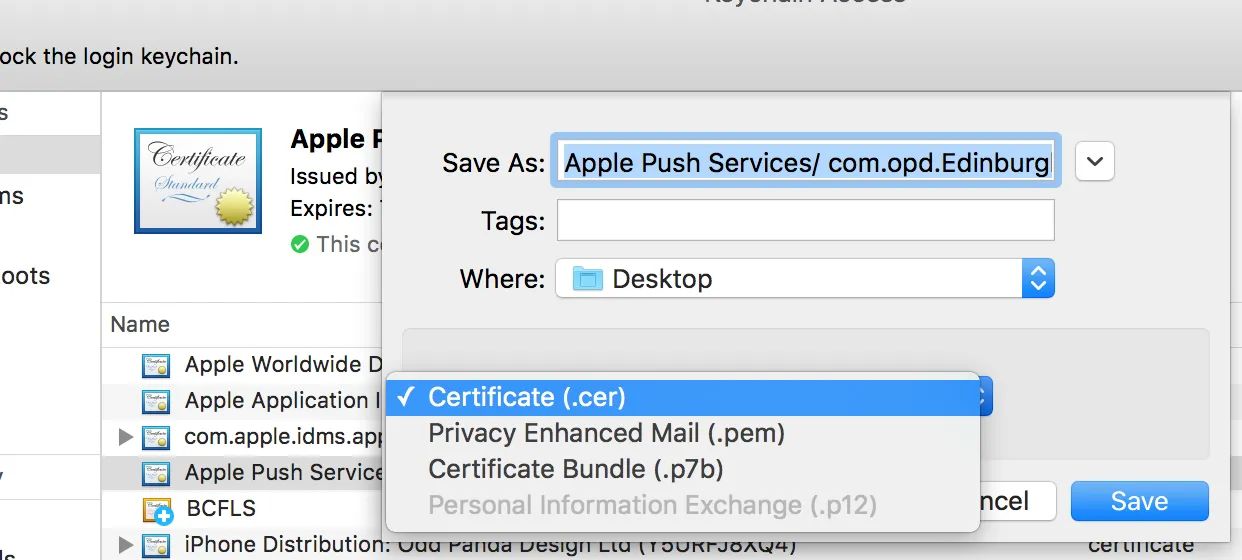Select Apple Worldwide D certificate row
The width and height of the screenshot is (1242, 560).
click(x=244, y=364)
